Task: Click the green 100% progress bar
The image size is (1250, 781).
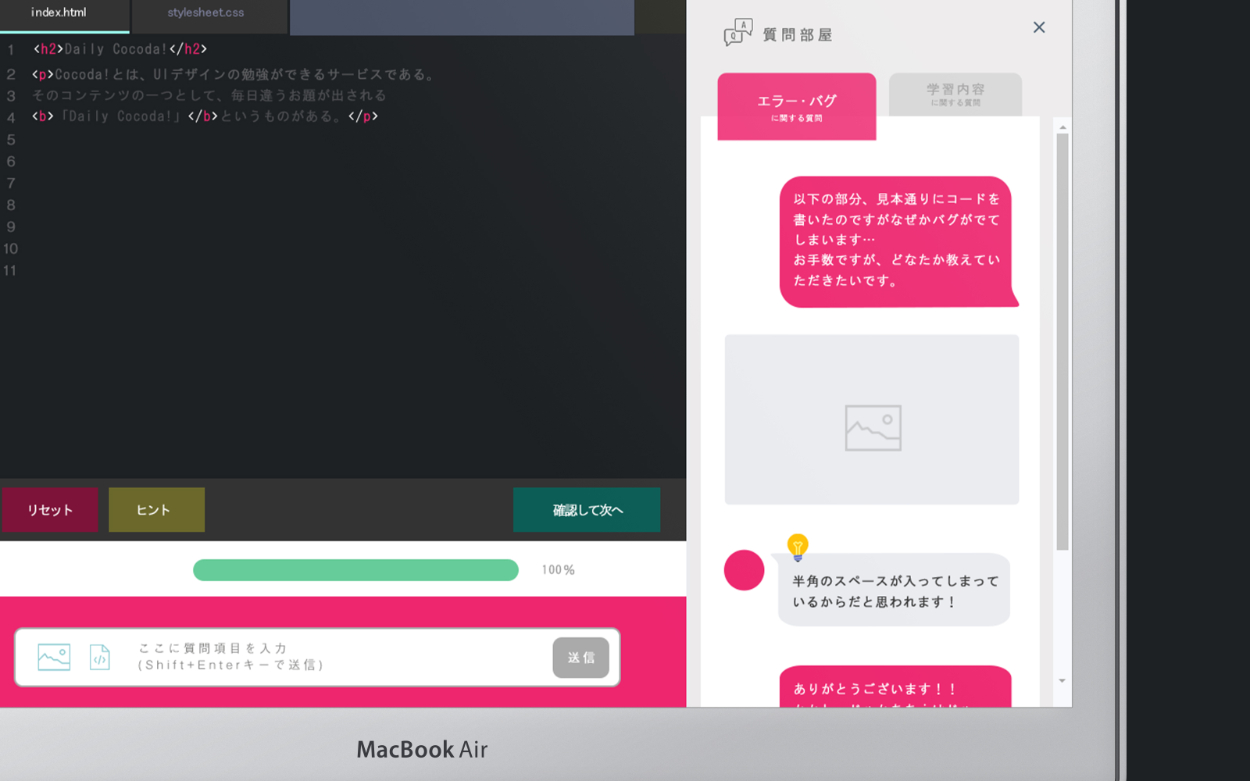Action: pyautogui.click(x=356, y=570)
